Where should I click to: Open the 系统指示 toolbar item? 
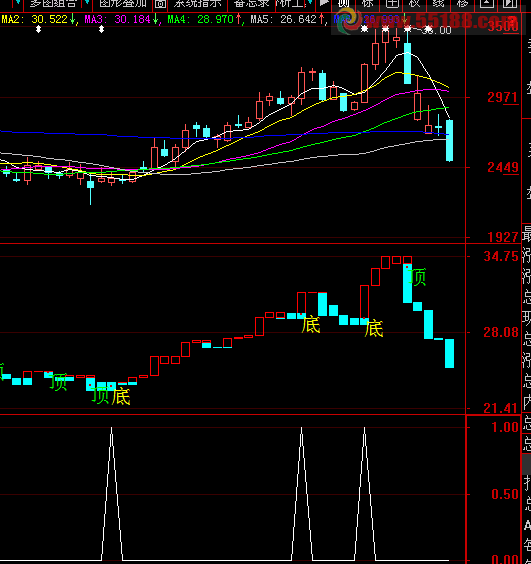(x=197, y=4)
